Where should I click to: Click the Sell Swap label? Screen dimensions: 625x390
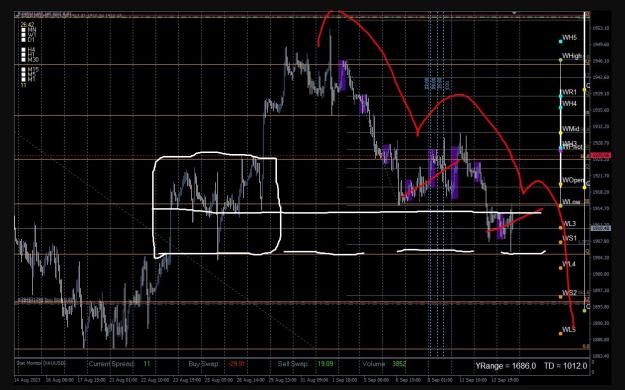coord(293,364)
